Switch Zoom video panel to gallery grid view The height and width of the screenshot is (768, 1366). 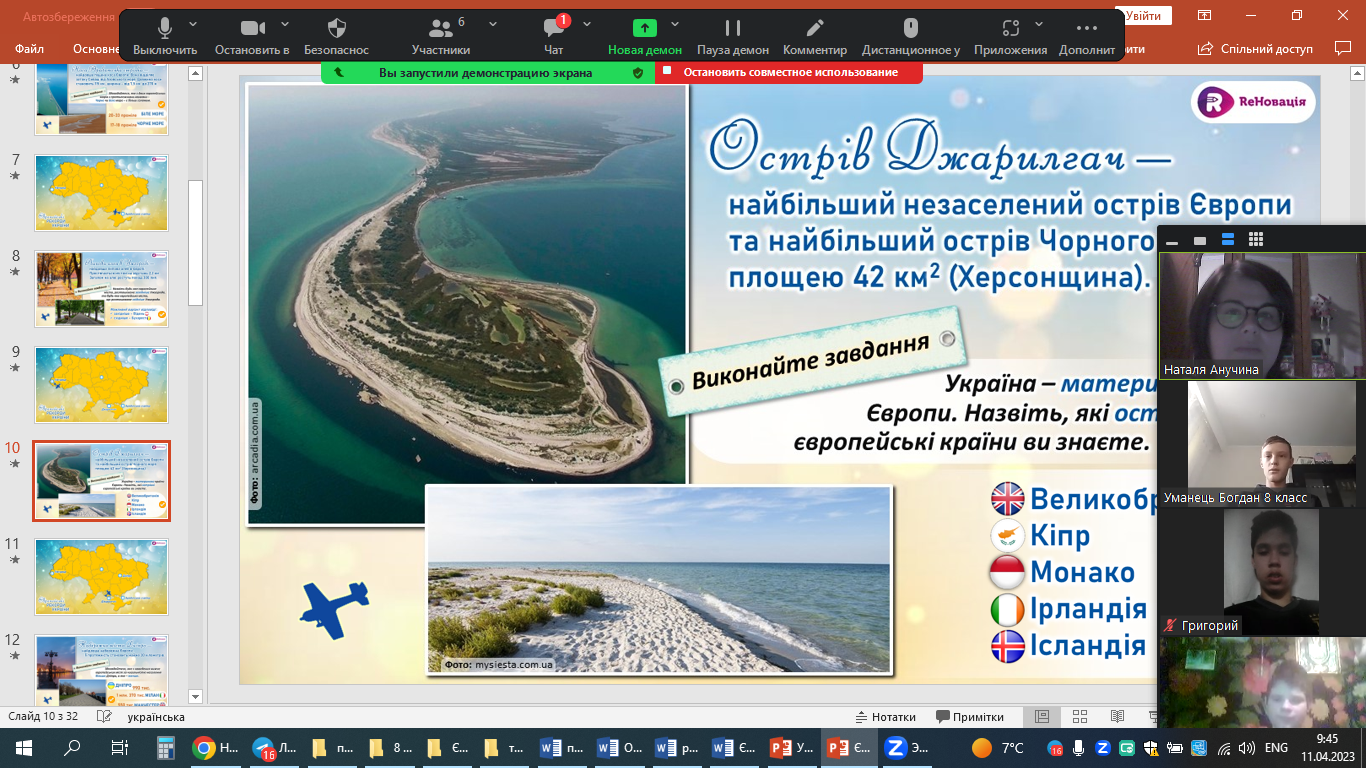(x=1256, y=240)
